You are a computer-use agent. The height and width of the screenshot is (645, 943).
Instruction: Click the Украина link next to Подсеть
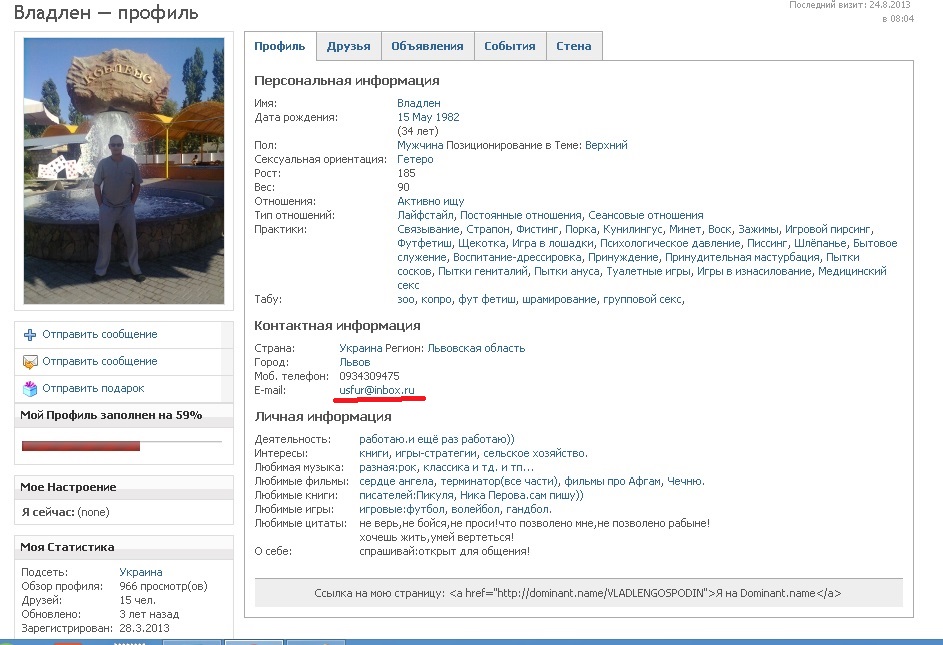tap(141, 572)
